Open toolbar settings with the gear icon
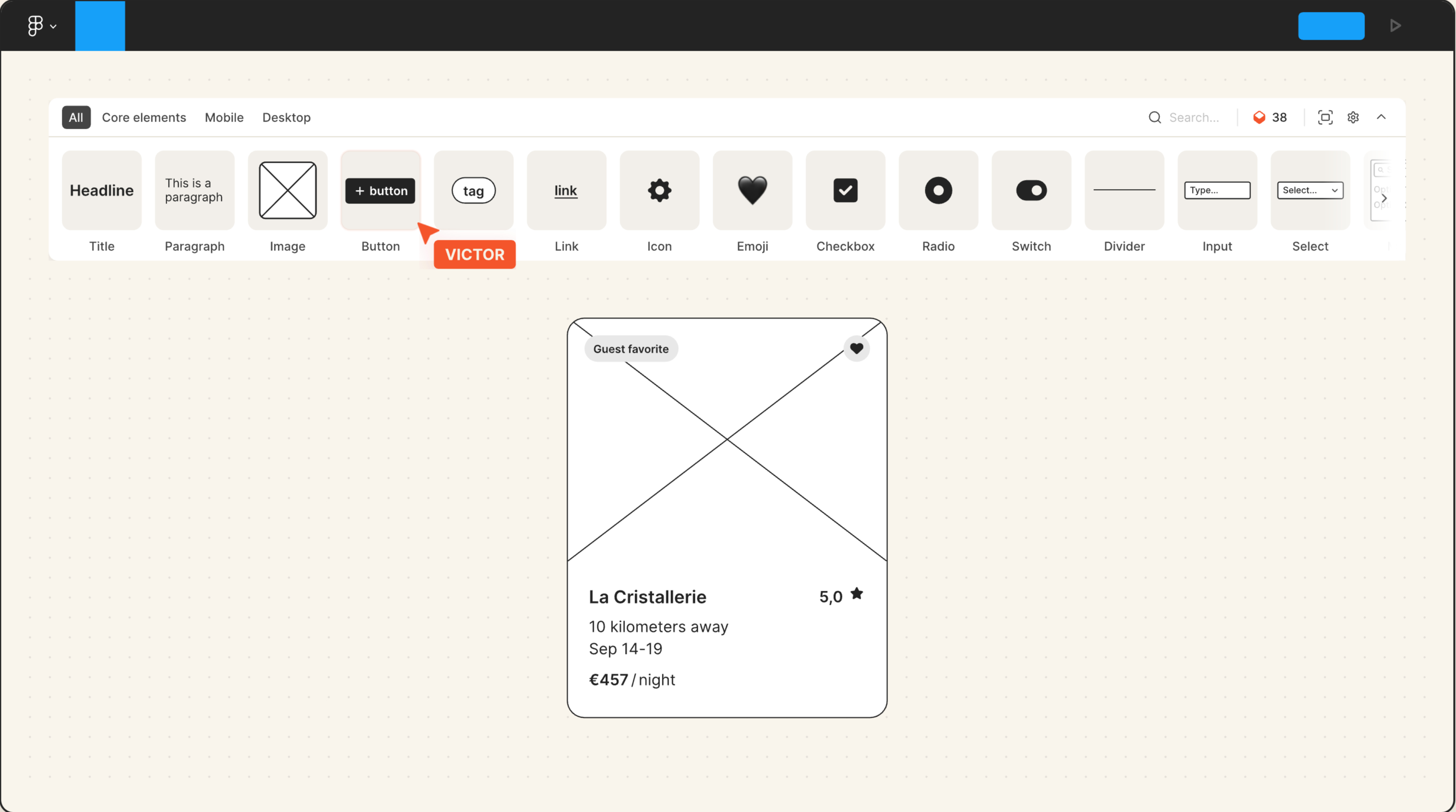1456x812 pixels. pyautogui.click(x=1353, y=117)
